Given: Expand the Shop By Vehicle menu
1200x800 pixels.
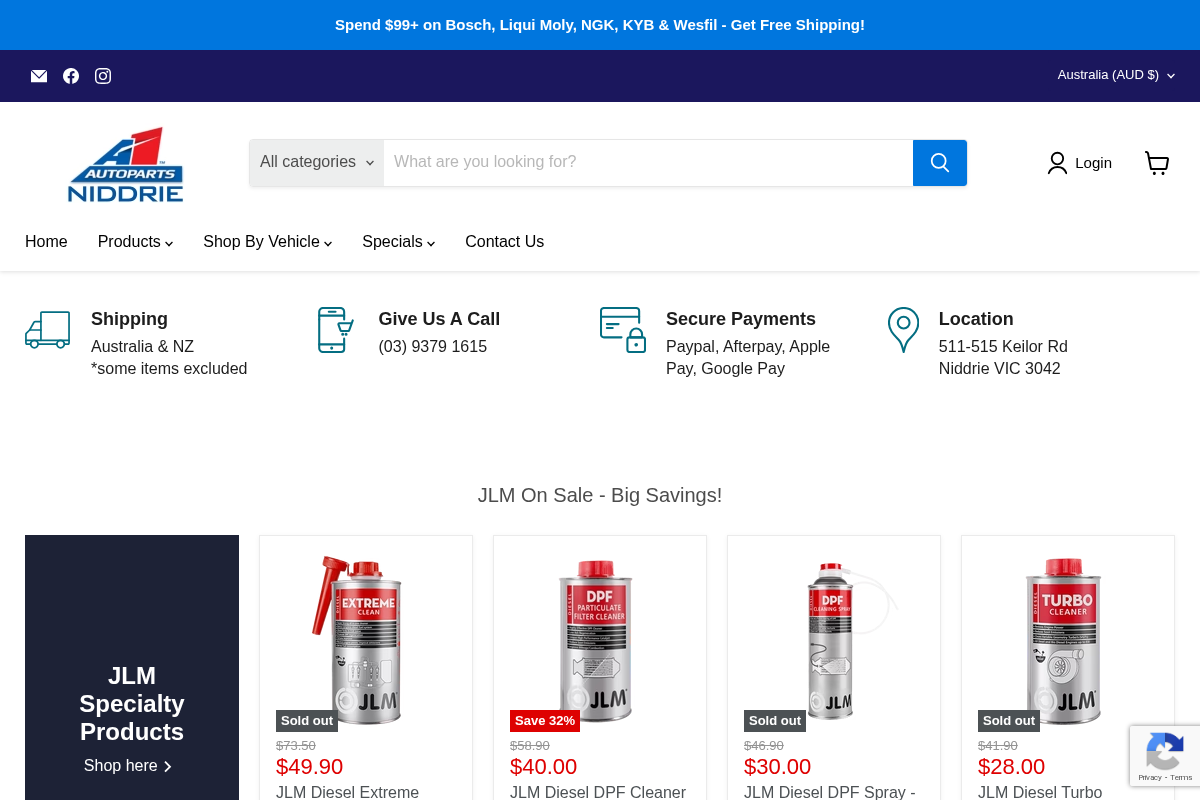Looking at the screenshot, I should 266,242.
